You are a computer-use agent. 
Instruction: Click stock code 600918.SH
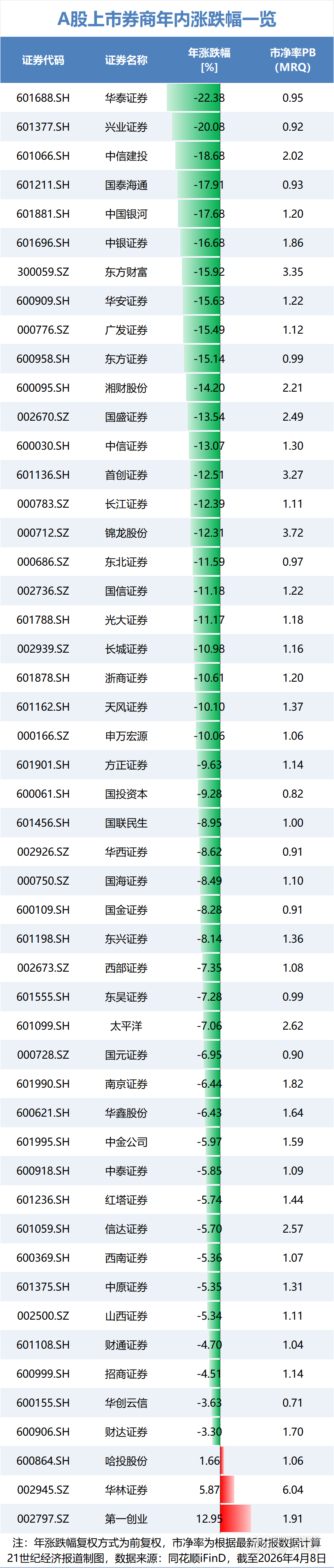[x=43, y=1171]
